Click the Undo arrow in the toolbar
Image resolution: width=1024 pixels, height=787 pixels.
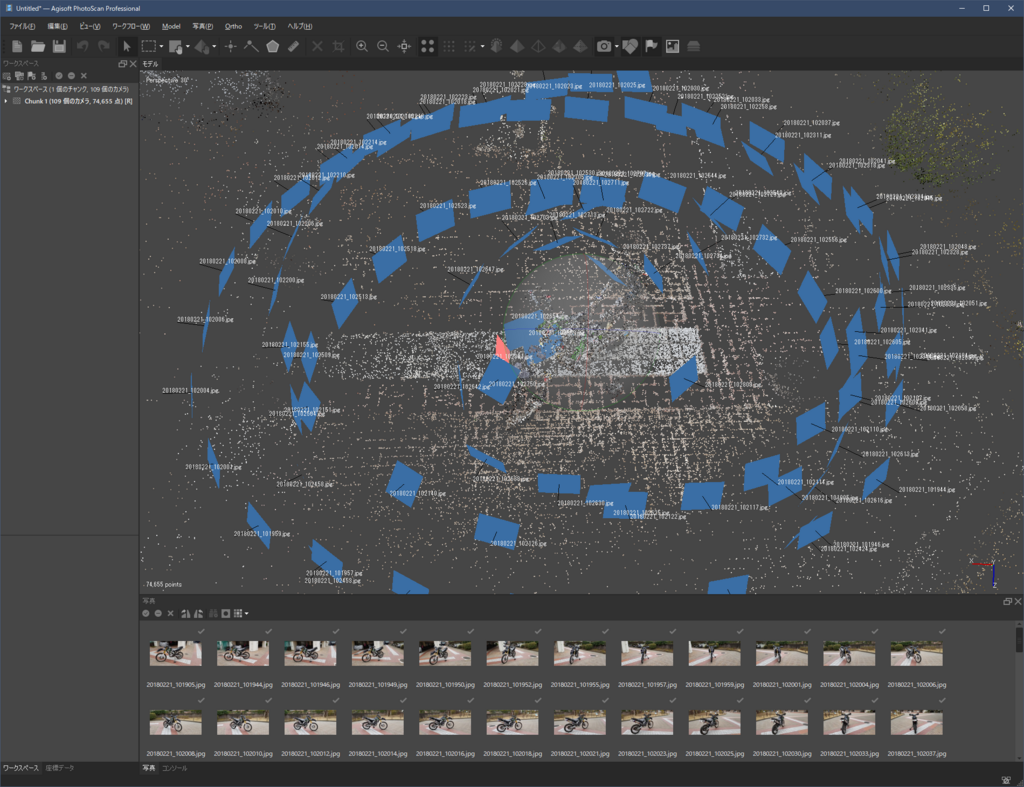[x=82, y=46]
